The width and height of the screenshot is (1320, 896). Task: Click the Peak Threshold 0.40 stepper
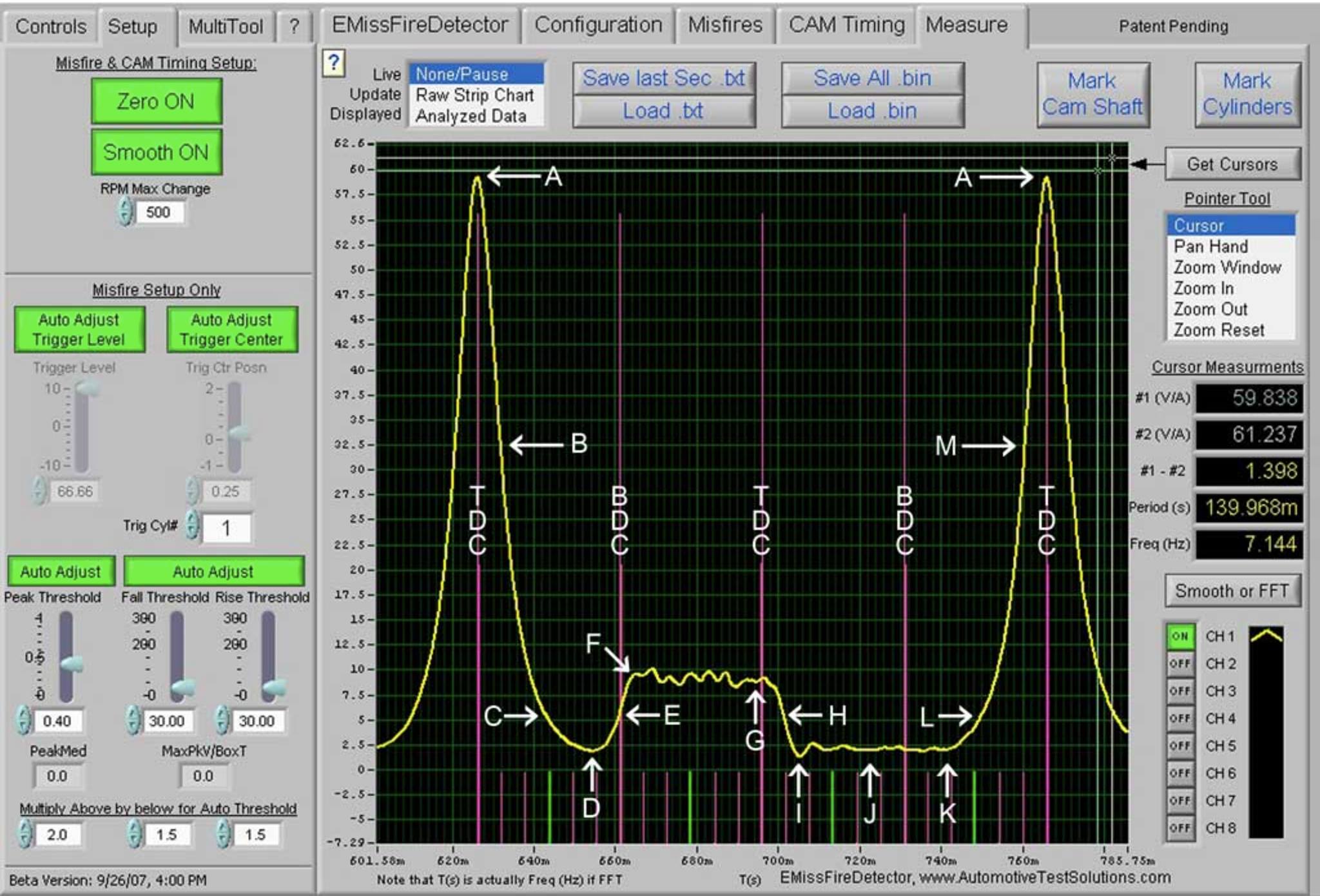24,720
